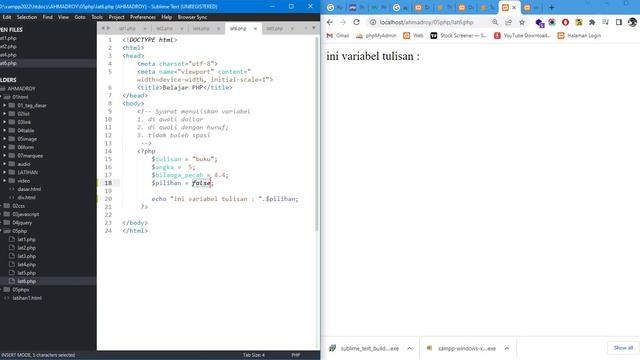Click the site info icon in the address bar
The width and height of the screenshot is (640, 360).
coord(373,22)
